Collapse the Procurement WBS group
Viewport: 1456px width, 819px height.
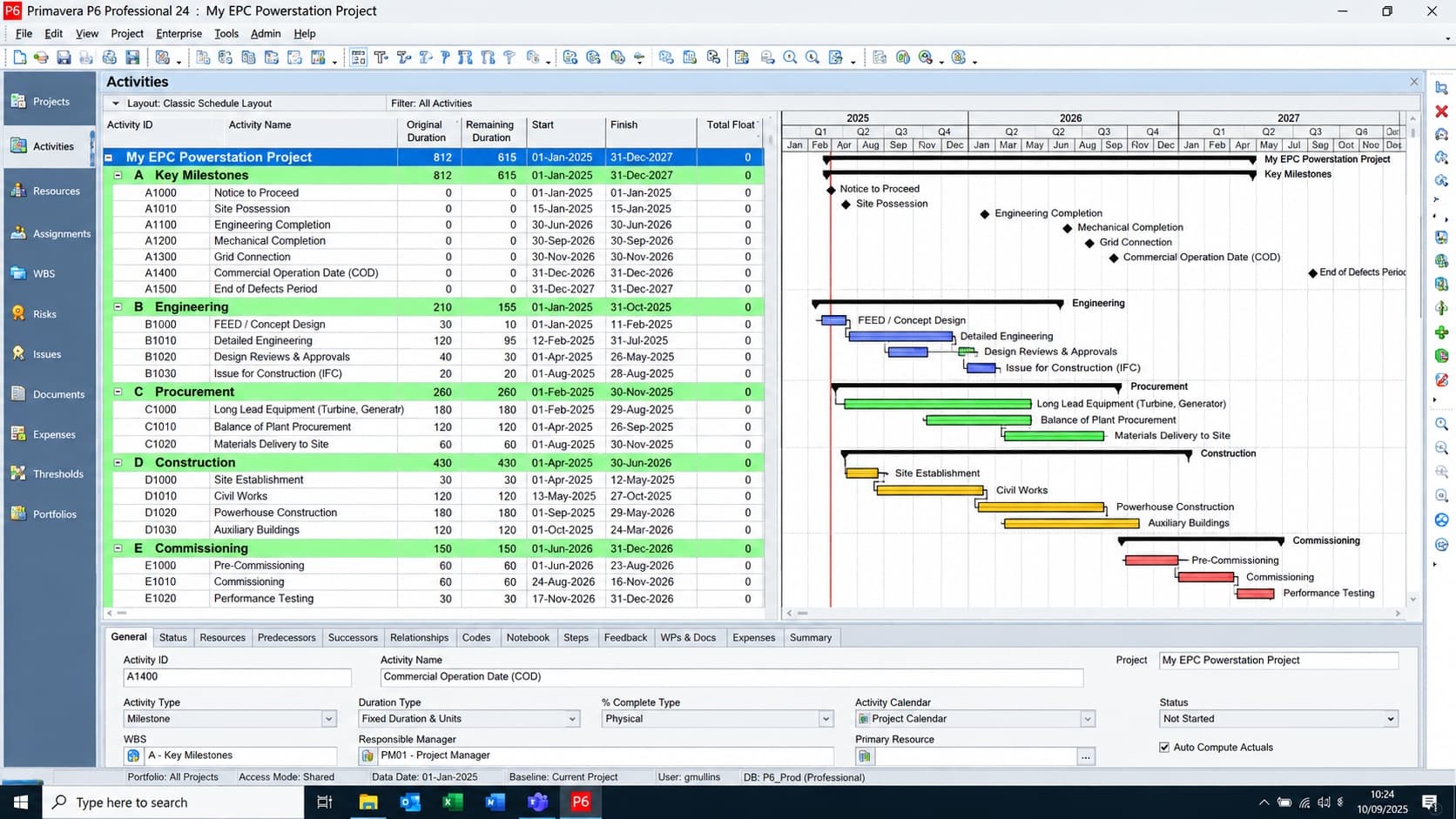tap(118, 392)
